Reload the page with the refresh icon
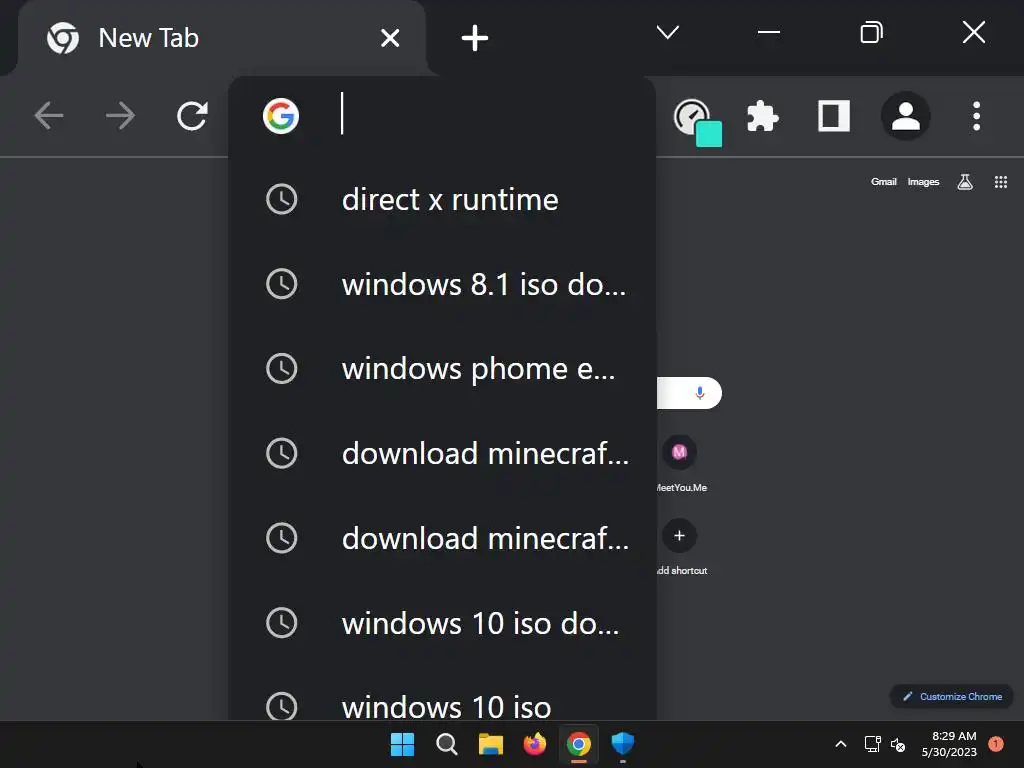Viewport: 1024px width, 768px height. click(x=193, y=116)
